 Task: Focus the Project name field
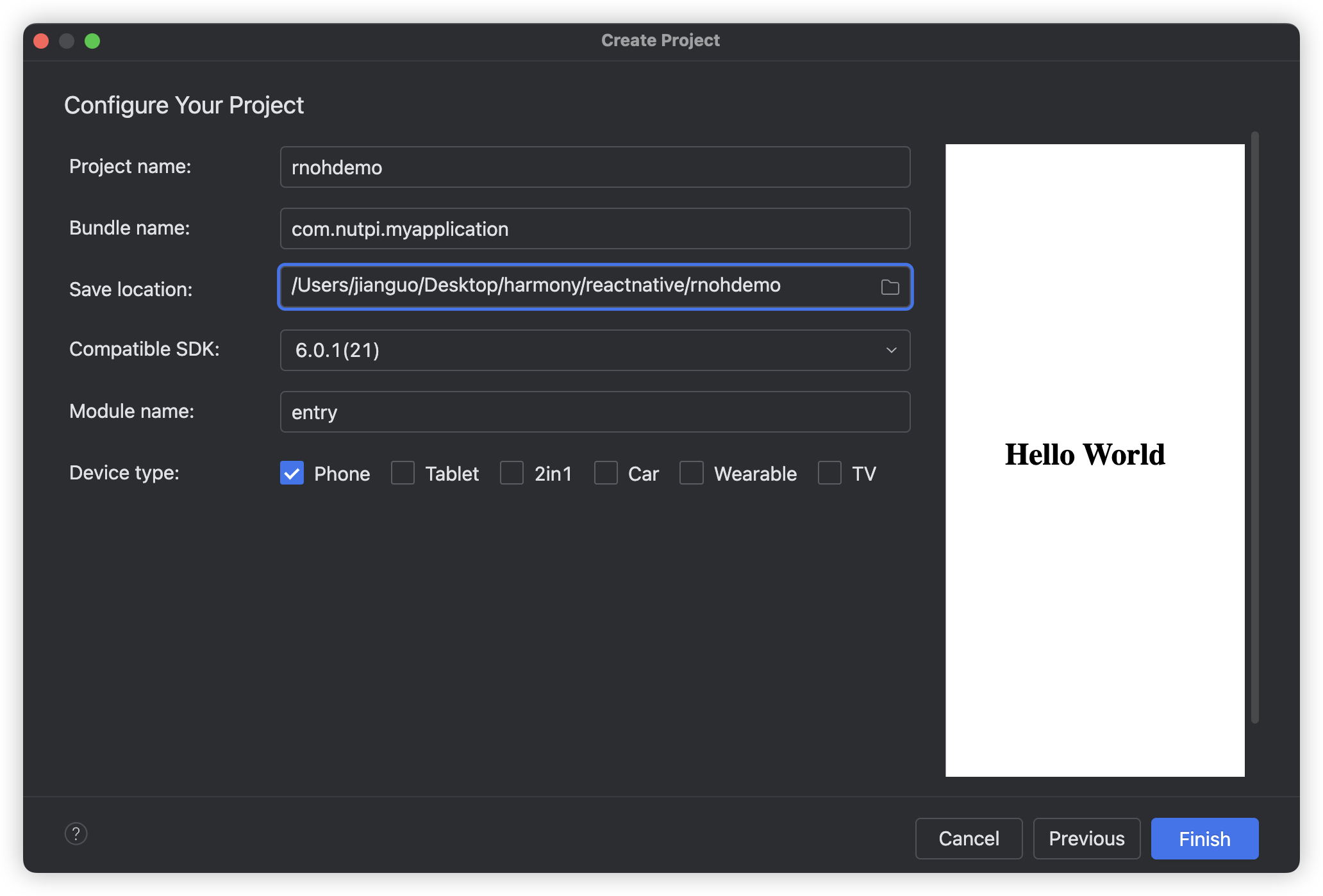[x=595, y=167]
